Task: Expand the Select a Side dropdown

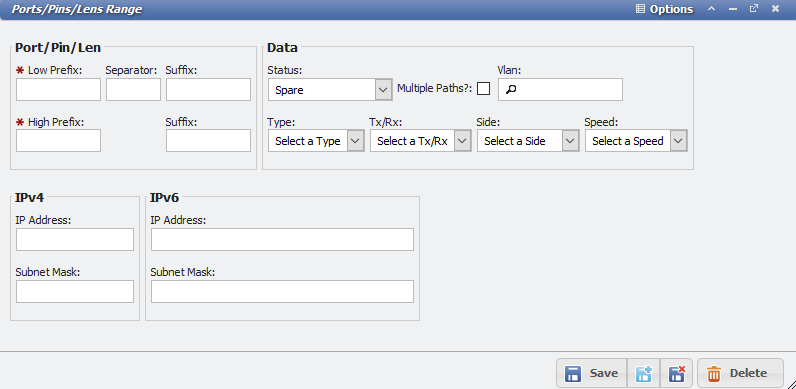Action: pyautogui.click(x=527, y=141)
